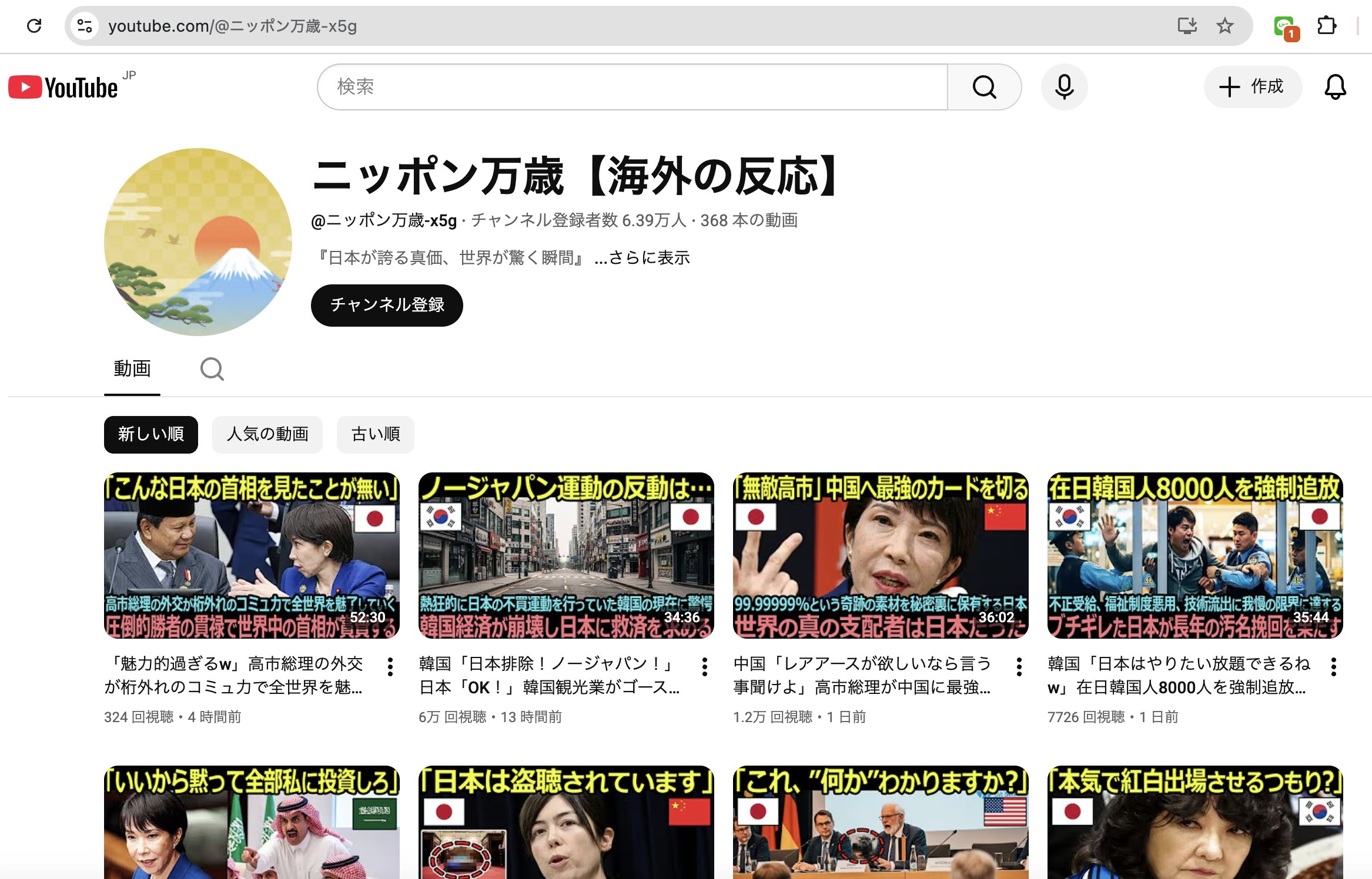
Task: Click the channel search magnifier icon
Action: tap(212, 370)
